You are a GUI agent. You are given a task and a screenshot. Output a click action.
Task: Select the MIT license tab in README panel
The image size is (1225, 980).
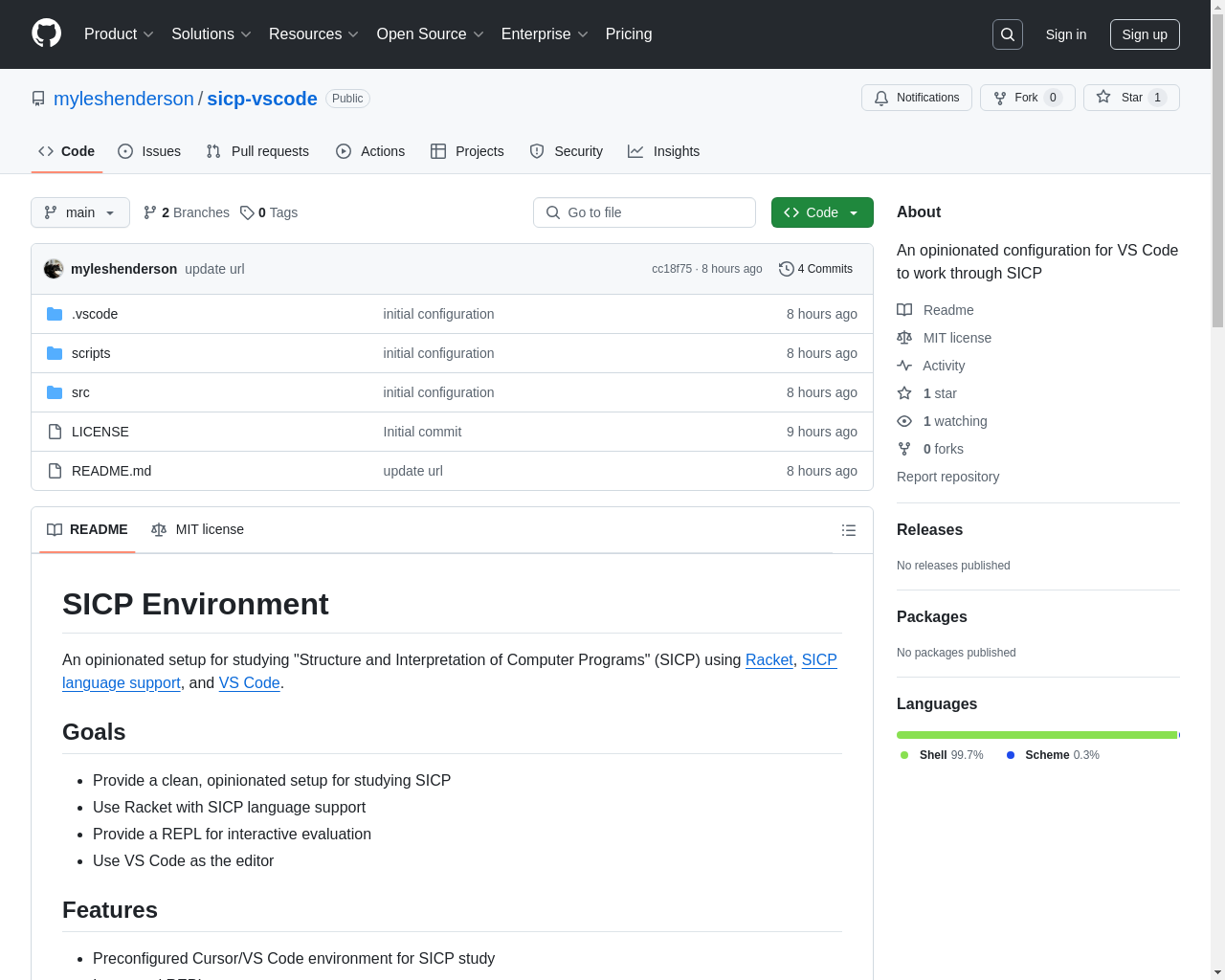[198, 529]
